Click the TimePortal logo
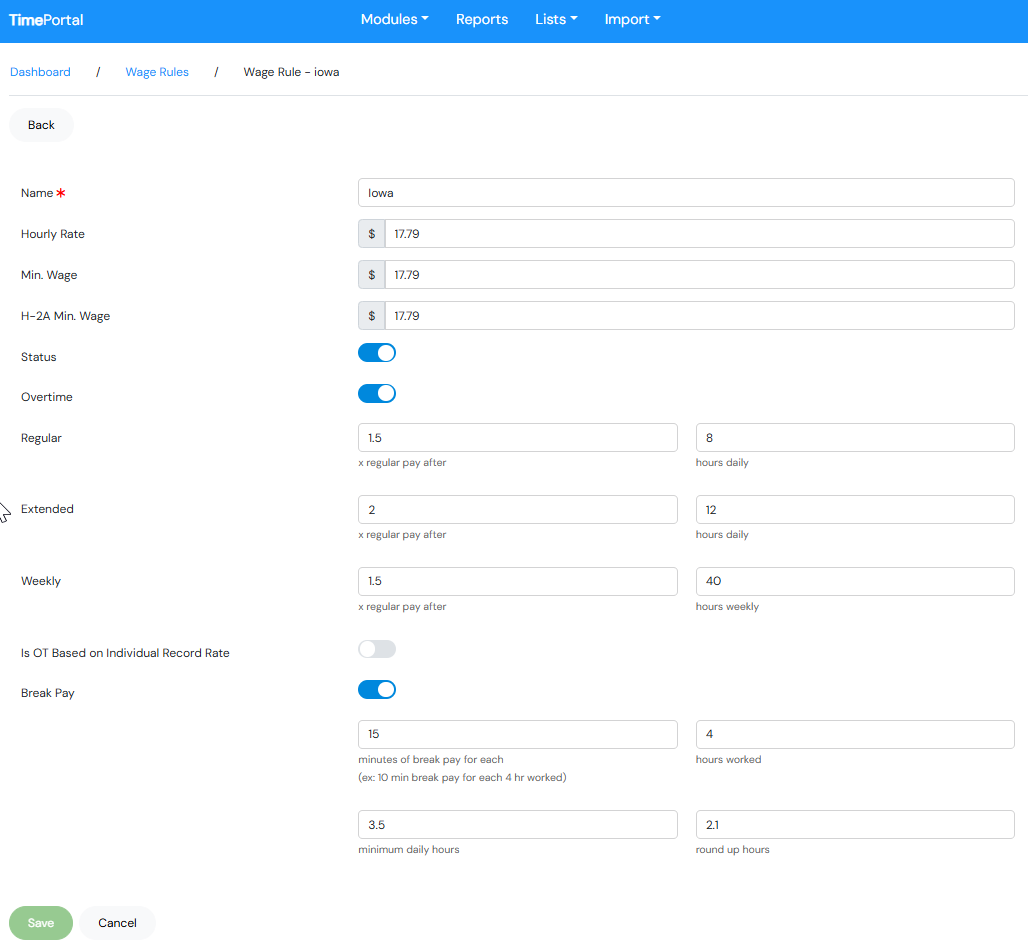 click(46, 20)
